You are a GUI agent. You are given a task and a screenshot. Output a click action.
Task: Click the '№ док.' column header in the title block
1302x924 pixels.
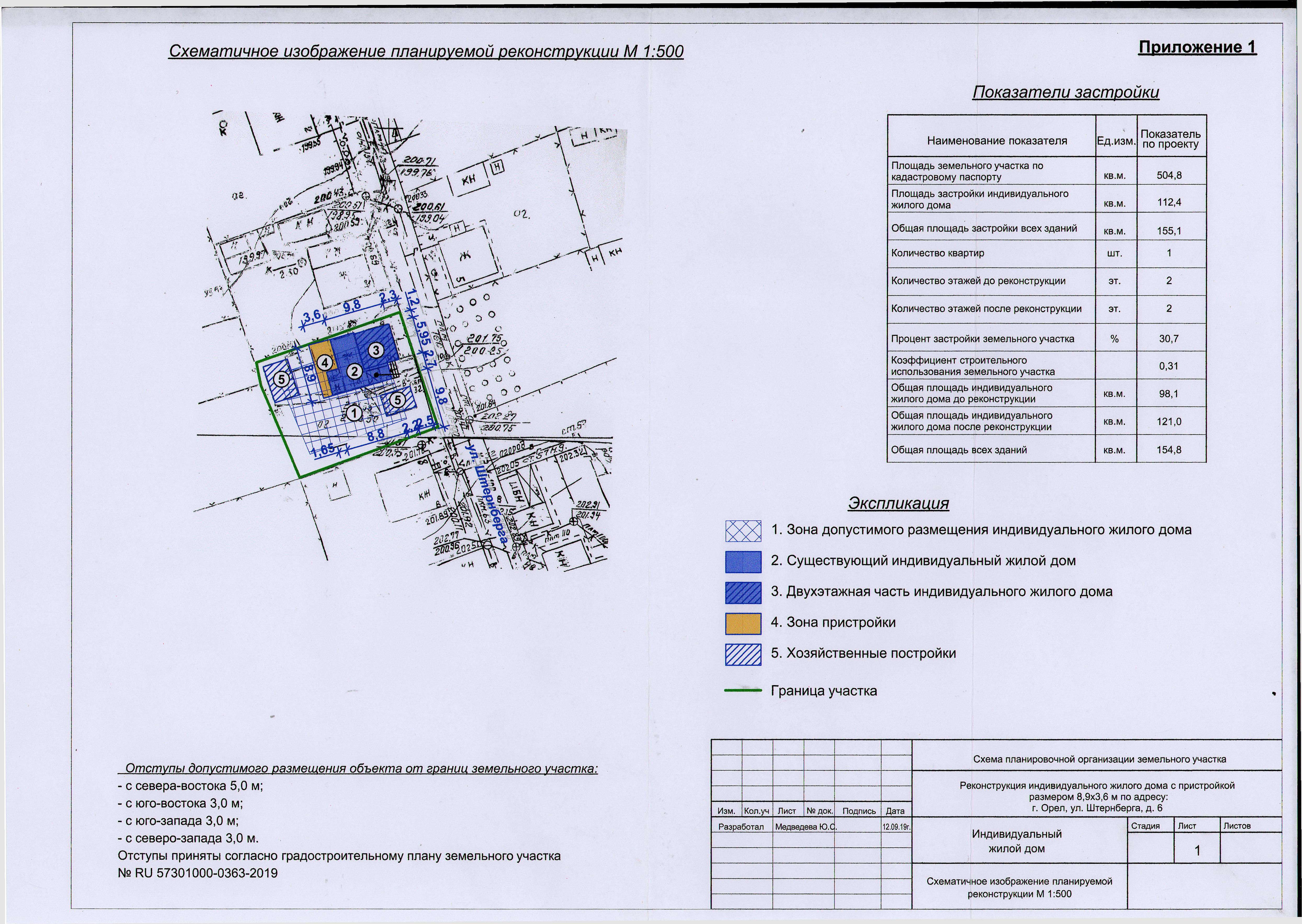(820, 811)
